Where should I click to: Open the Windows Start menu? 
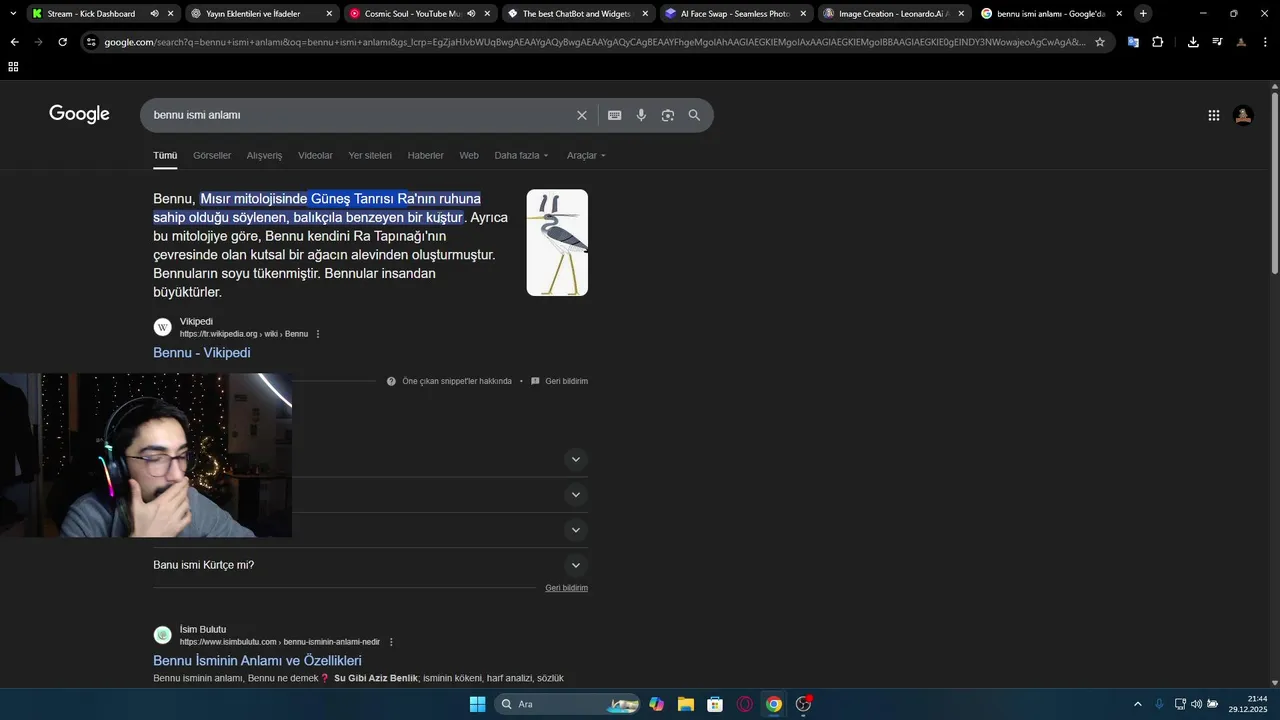(x=477, y=704)
